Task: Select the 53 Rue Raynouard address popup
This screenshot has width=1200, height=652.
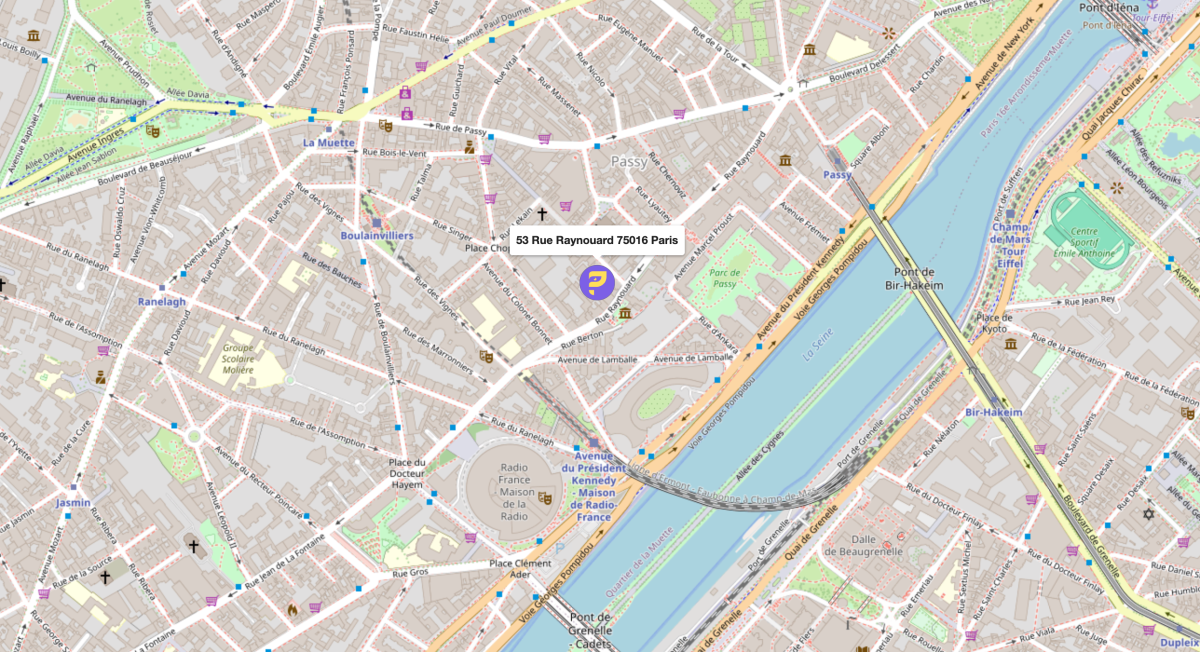Action: pos(597,240)
